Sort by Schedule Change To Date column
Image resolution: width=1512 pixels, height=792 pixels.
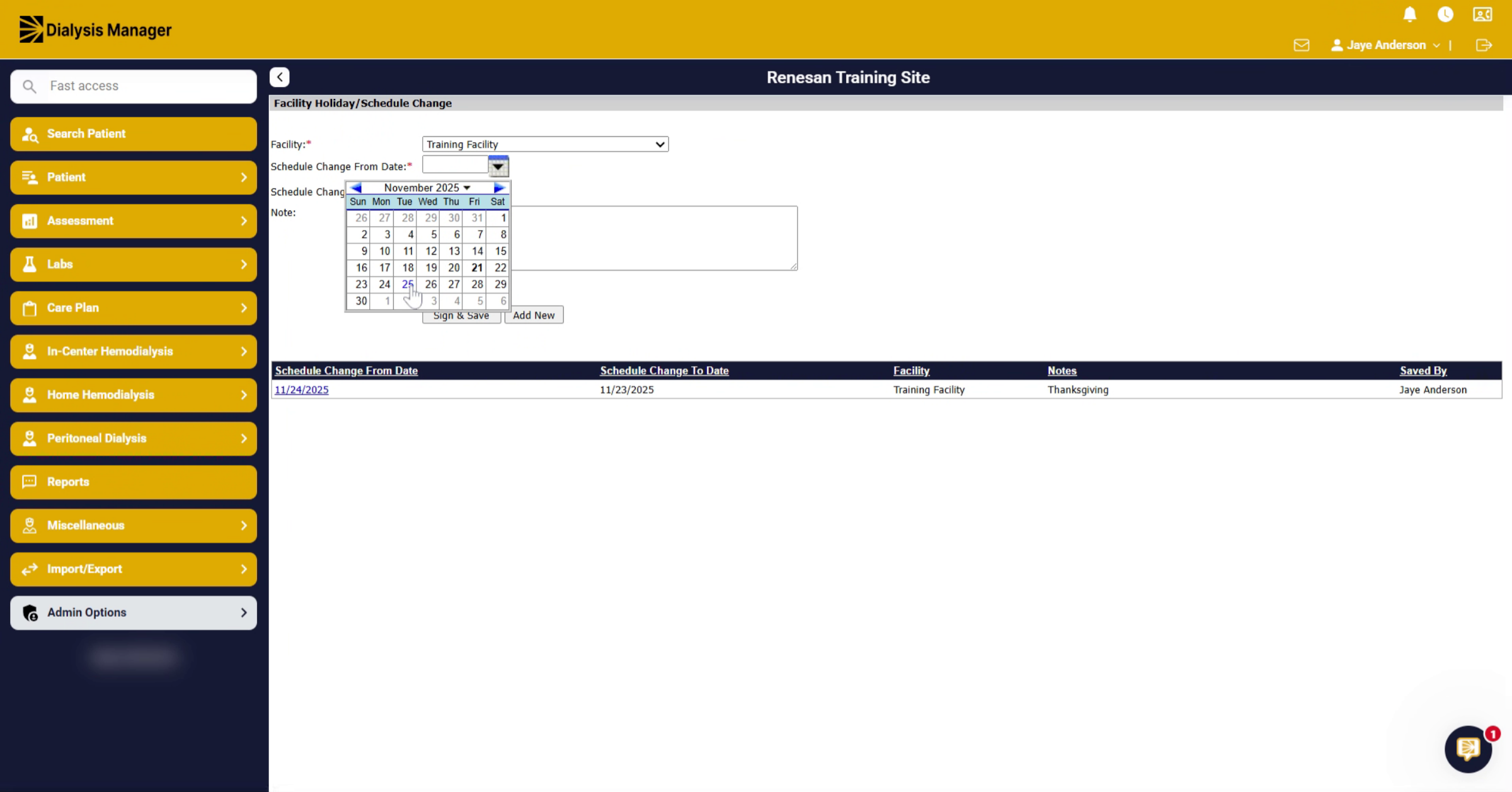coord(664,370)
